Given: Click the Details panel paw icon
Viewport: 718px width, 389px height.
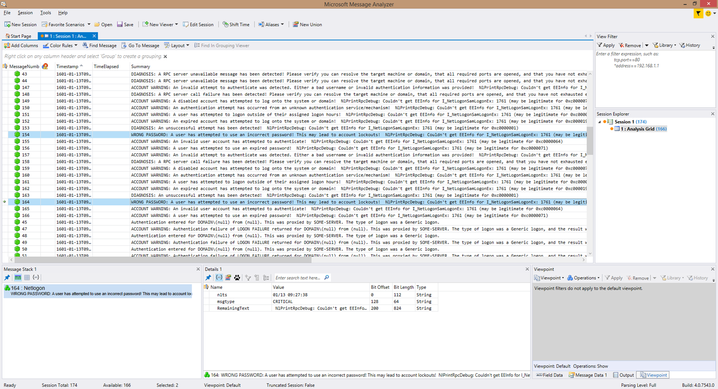Looking at the screenshot, I should point(237,278).
